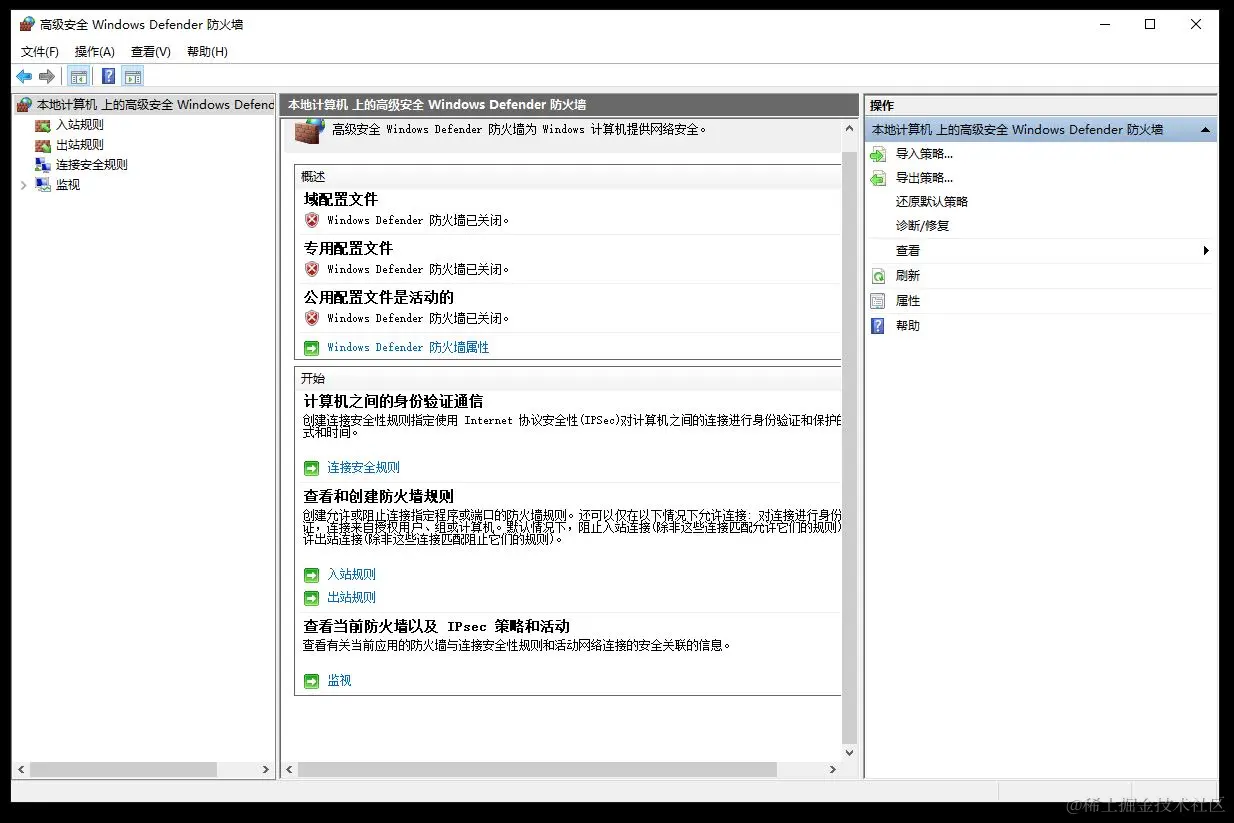
Task: Select 入站规则 label in the left tree
Action: [80, 125]
